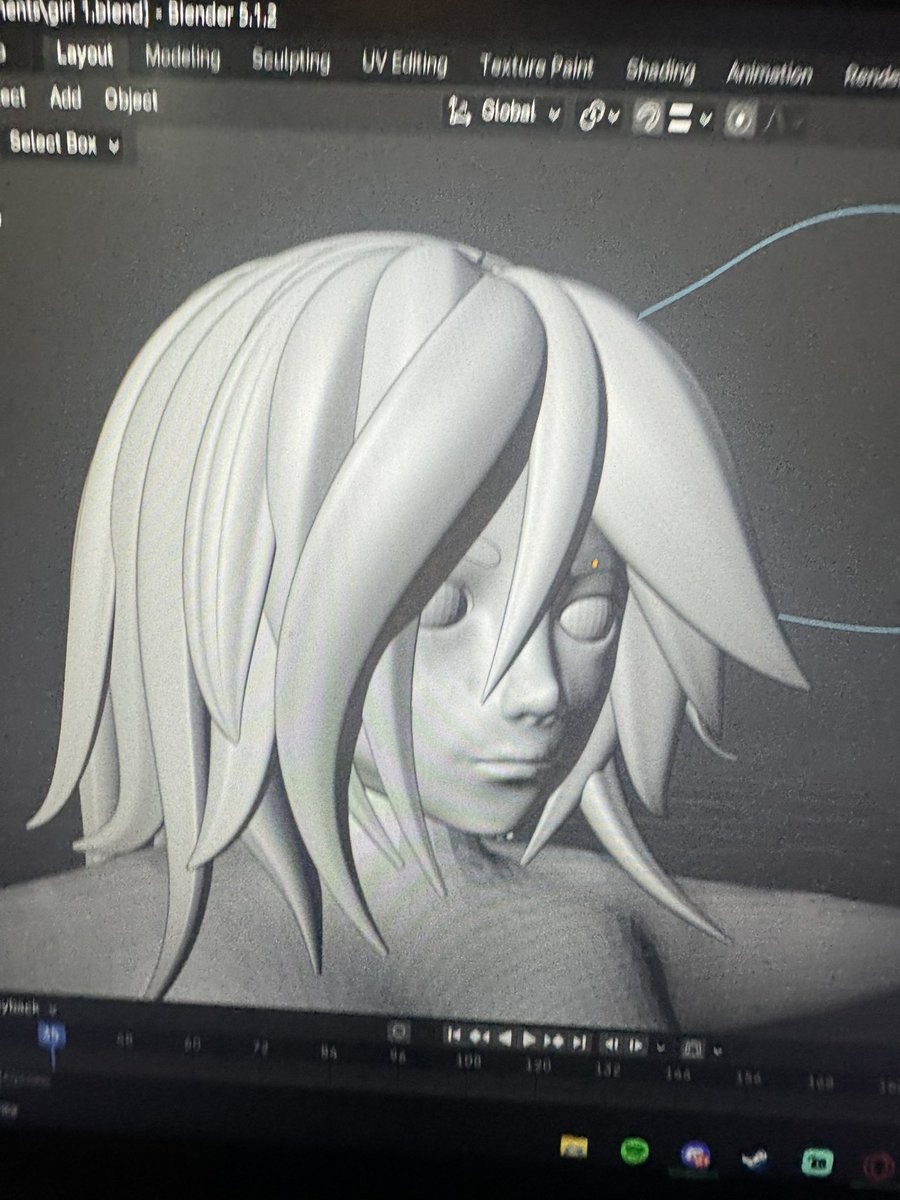The image size is (900, 1200).
Task: Open the pivot point dropdown
Action: coord(598,117)
